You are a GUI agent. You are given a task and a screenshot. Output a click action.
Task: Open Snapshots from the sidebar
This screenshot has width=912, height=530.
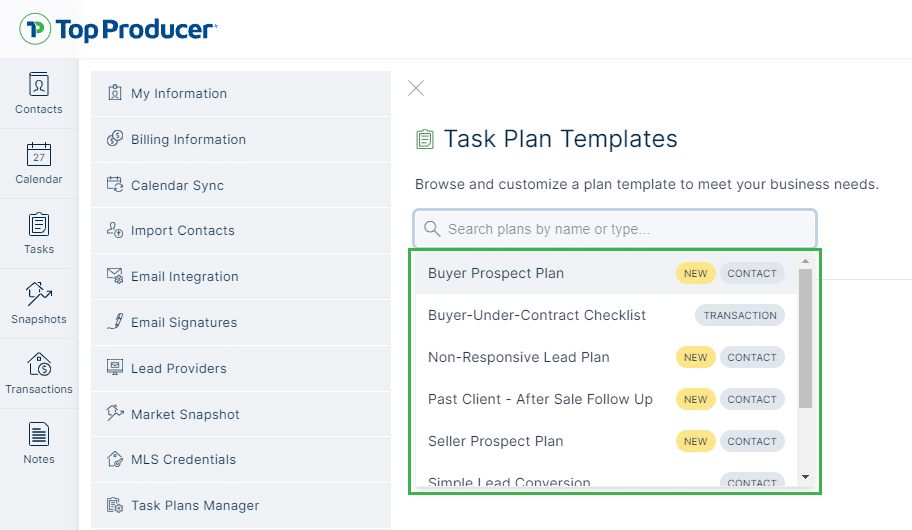tap(38, 303)
